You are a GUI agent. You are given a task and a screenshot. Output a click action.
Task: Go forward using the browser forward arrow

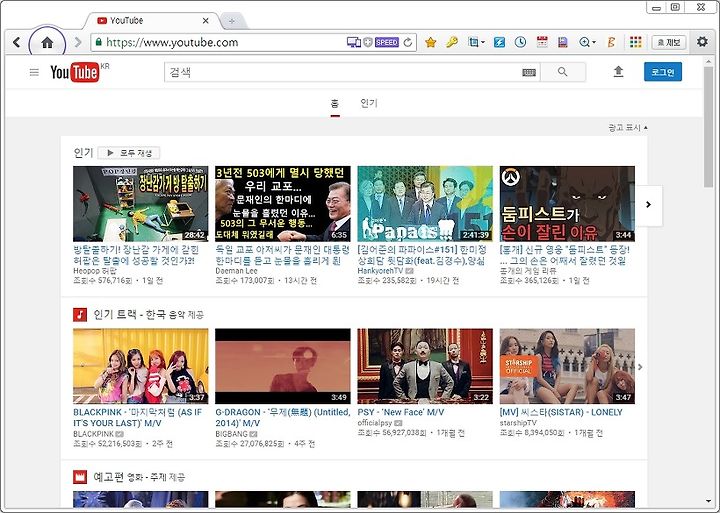click(78, 42)
